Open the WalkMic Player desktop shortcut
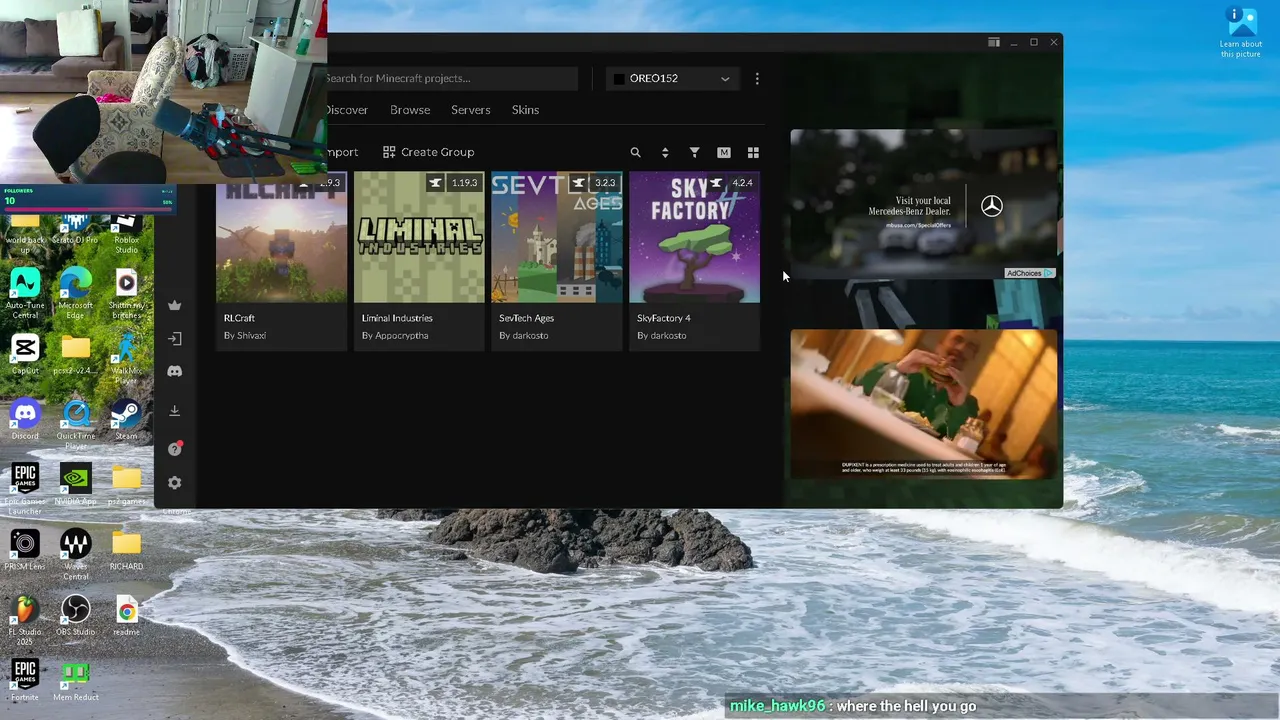The height and width of the screenshot is (720, 1280). tap(126, 358)
